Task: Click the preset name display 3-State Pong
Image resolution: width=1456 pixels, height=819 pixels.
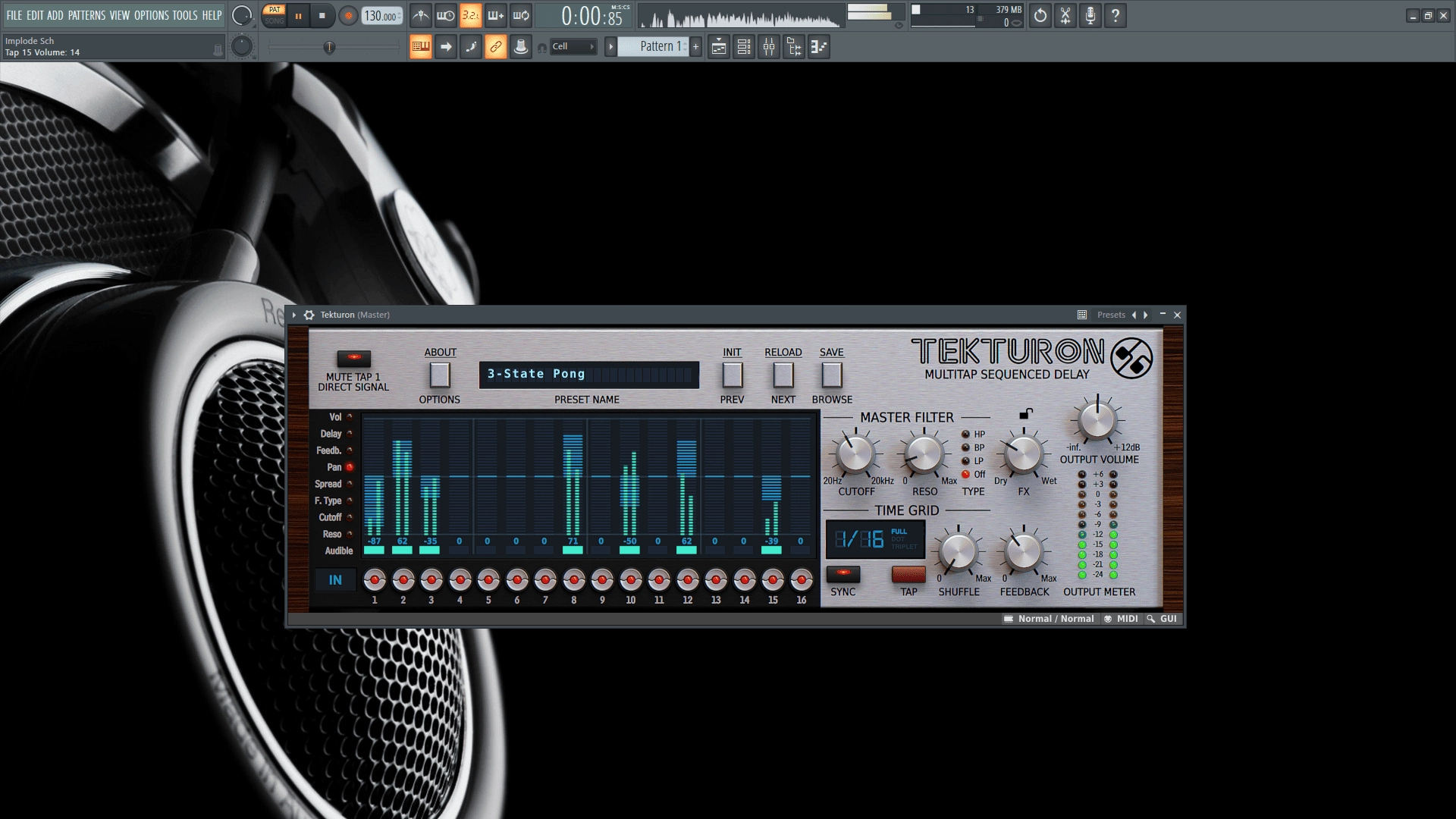Action: (x=588, y=375)
